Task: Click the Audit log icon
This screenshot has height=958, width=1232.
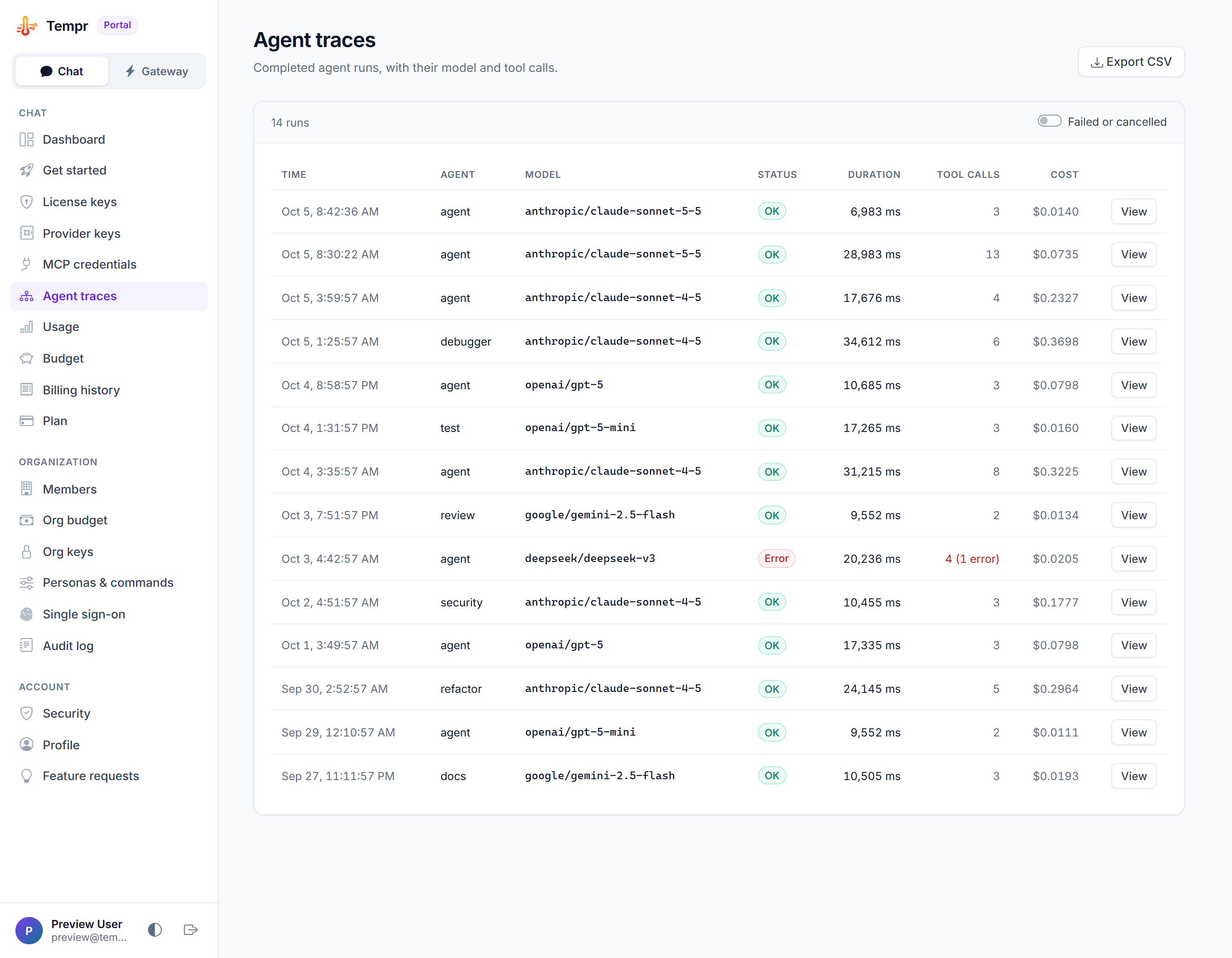Action: click(27, 646)
